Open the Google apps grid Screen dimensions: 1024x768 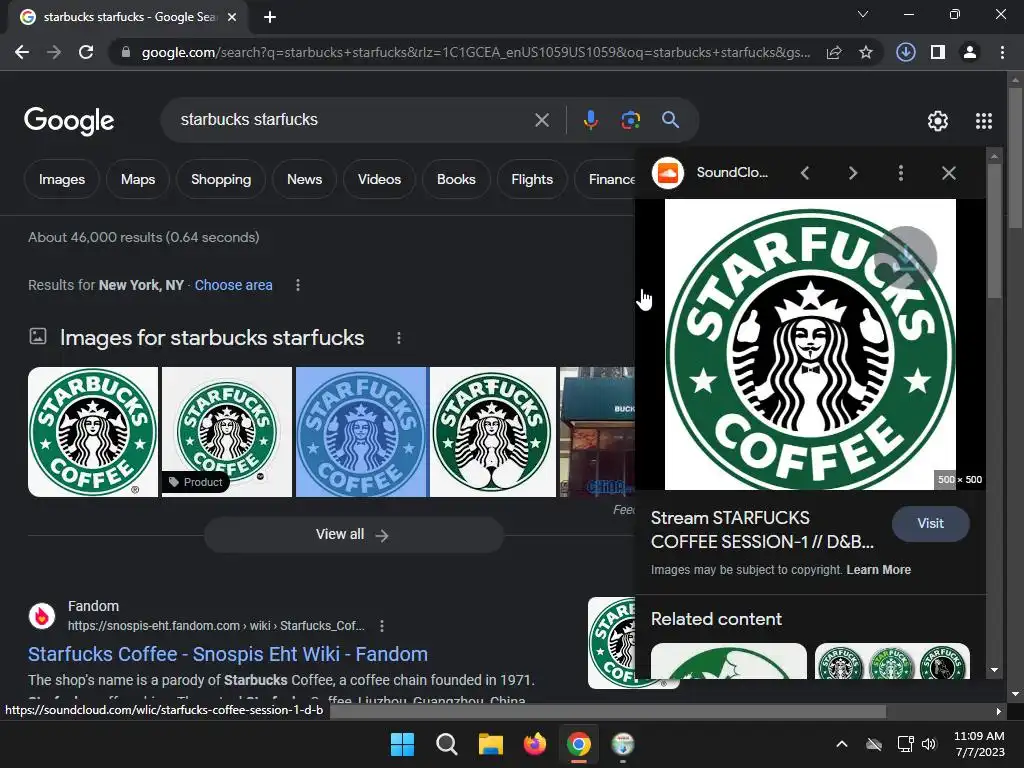click(x=984, y=121)
